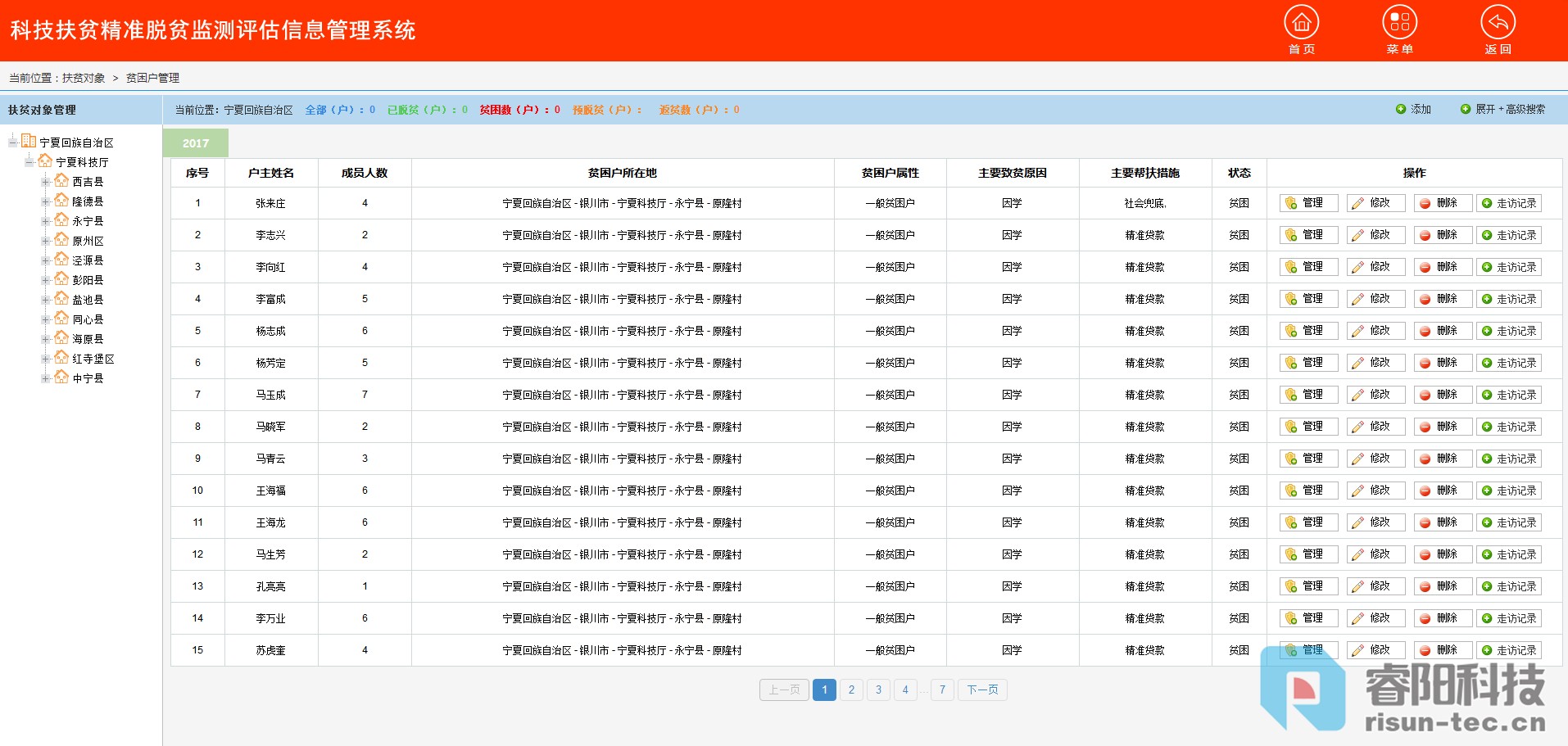The image size is (1568, 746).
Task: Click edit pencil for 李志兴 row
Action: (1358, 235)
